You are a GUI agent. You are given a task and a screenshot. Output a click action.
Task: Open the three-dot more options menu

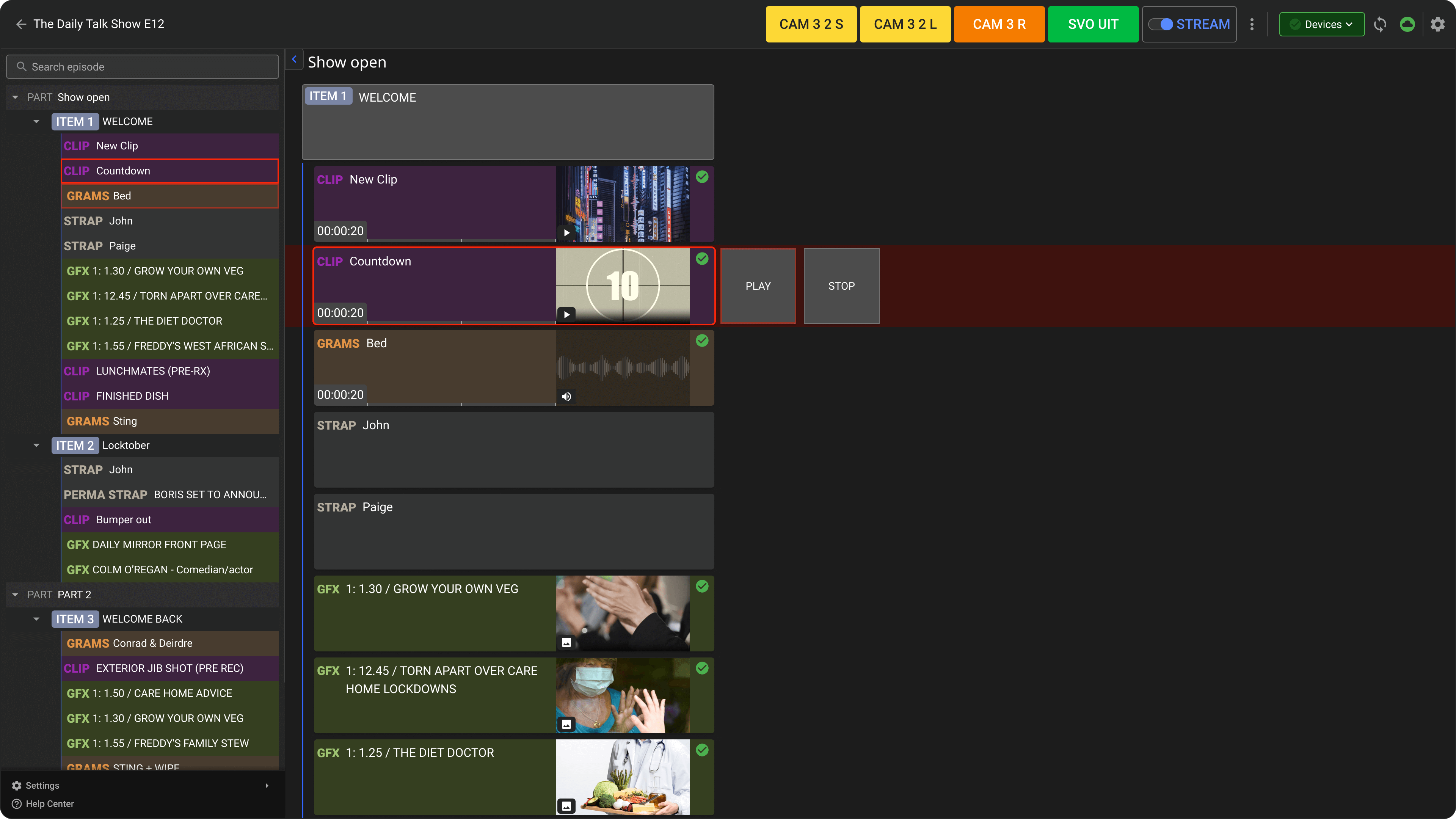(x=1252, y=24)
